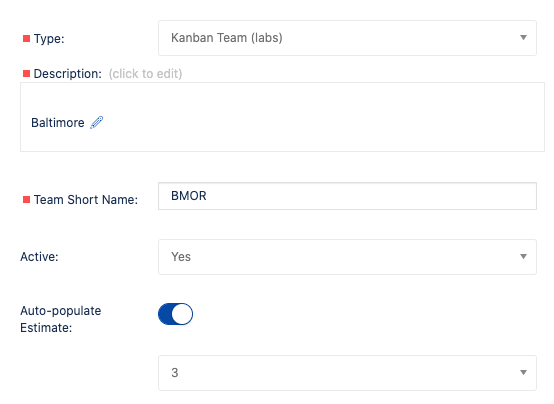Click the arrow icon on the estimate value field

523,373
